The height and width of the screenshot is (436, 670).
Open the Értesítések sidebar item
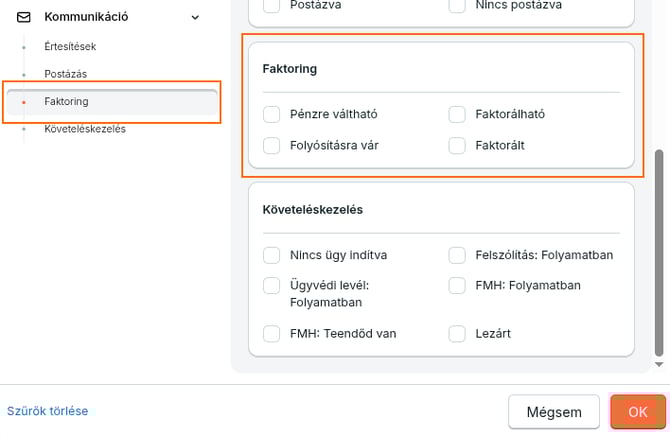coord(70,46)
